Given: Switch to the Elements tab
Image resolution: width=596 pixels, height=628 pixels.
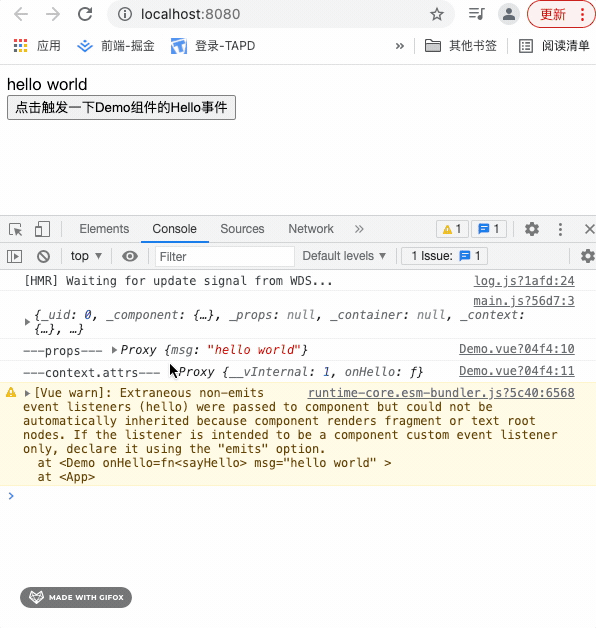Looking at the screenshot, I should pyautogui.click(x=104, y=229).
